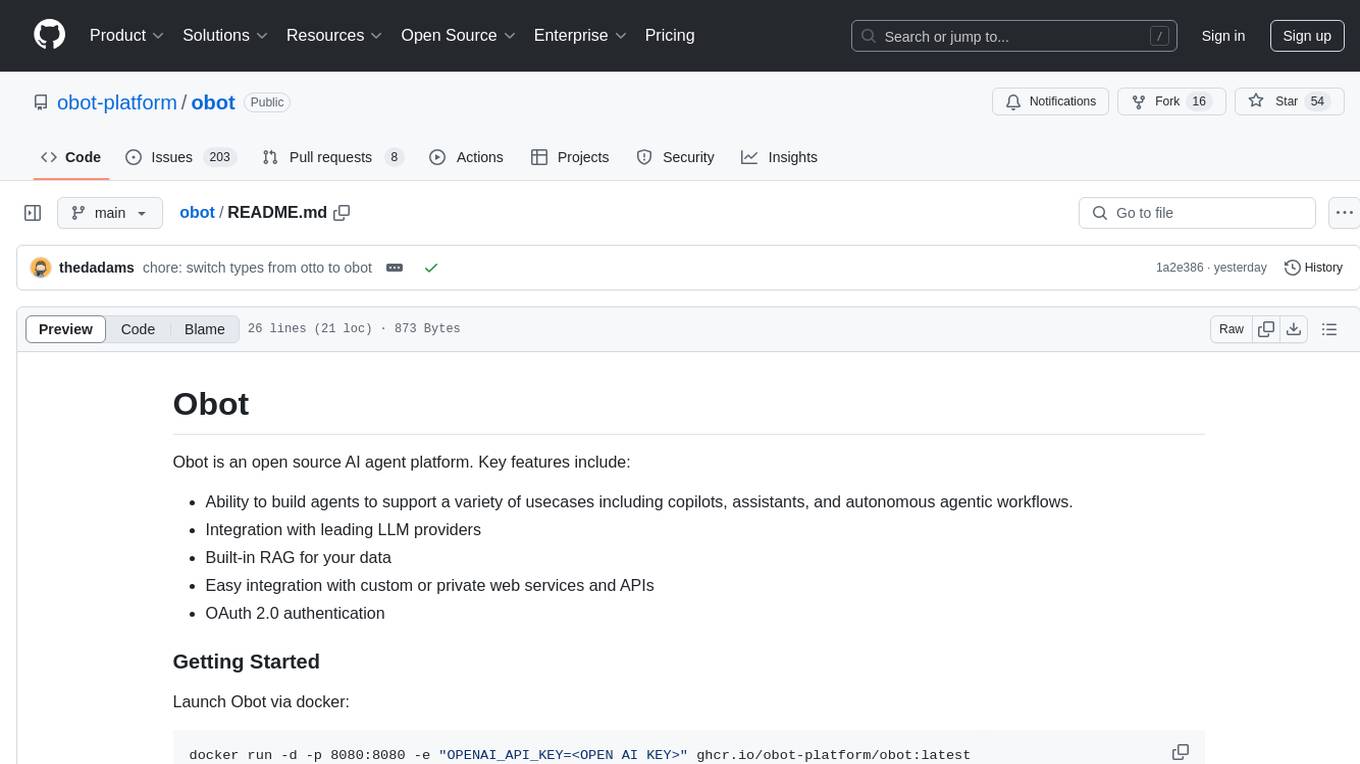Open the Projects tab
1360x764 pixels.
570,157
